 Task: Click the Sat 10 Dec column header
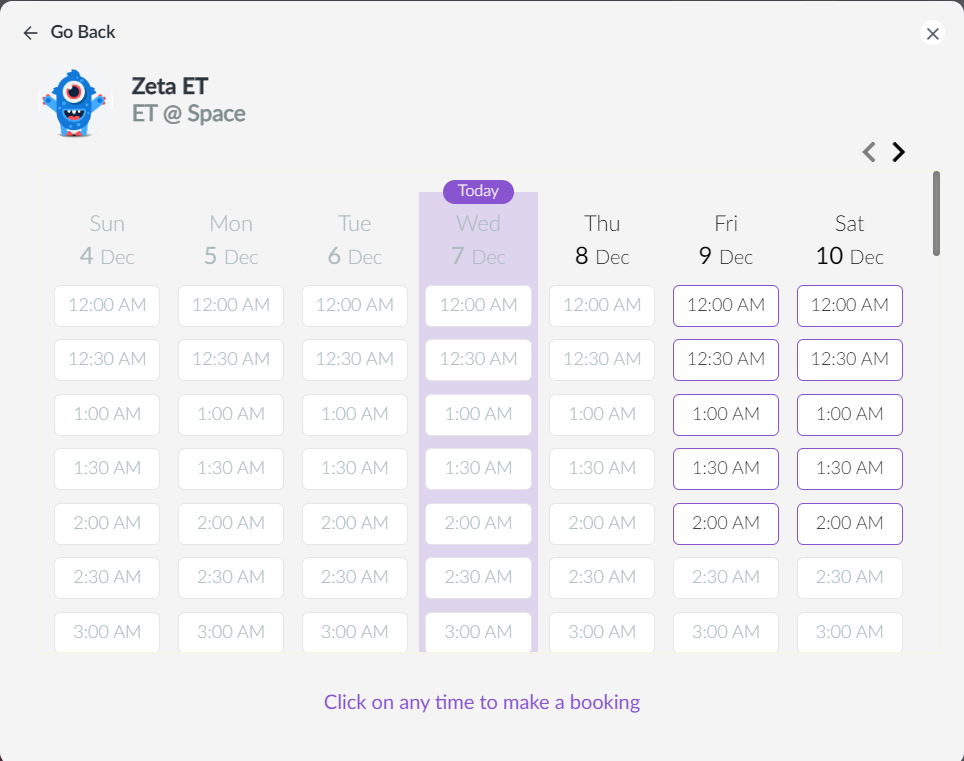click(x=850, y=240)
